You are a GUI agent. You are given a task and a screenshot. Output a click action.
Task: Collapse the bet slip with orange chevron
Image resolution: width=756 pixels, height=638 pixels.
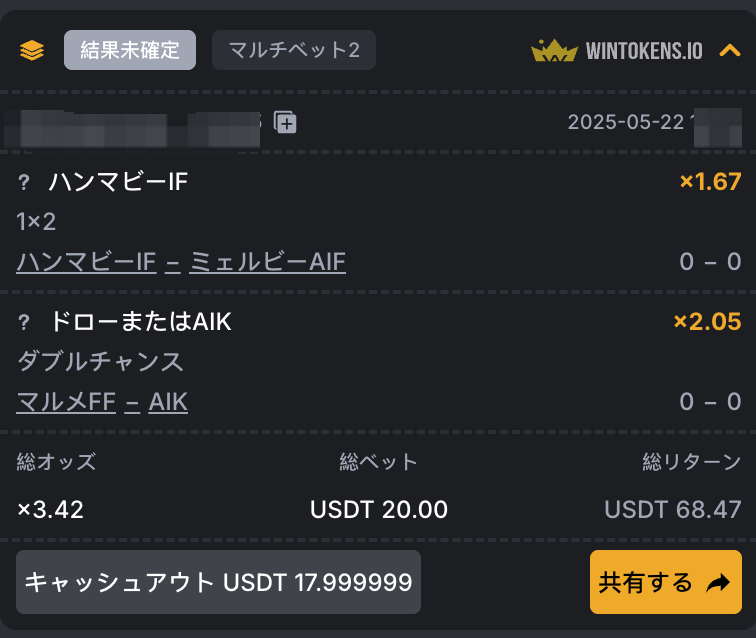coord(729,50)
